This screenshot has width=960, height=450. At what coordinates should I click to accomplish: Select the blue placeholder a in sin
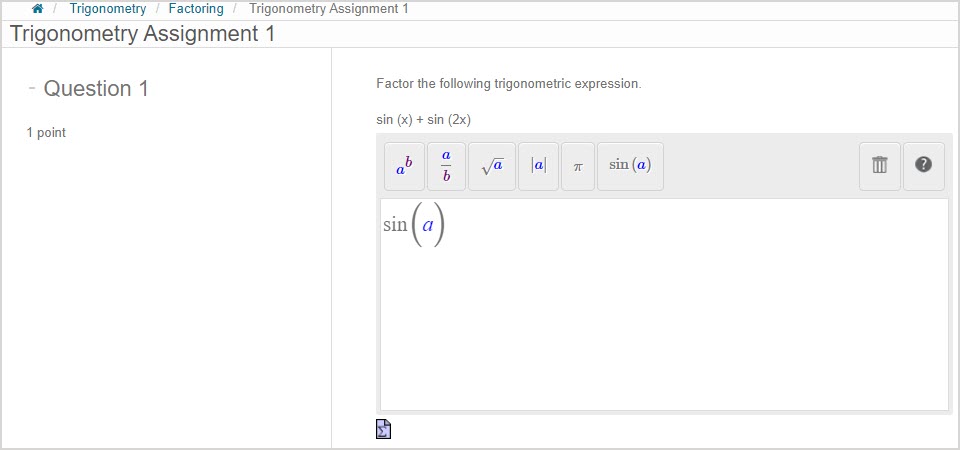pyautogui.click(x=428, y=225)
